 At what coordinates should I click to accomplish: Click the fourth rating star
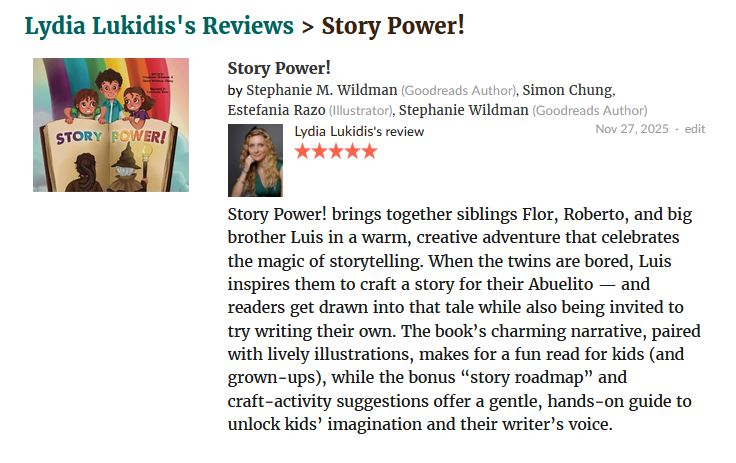pos(353,151)
